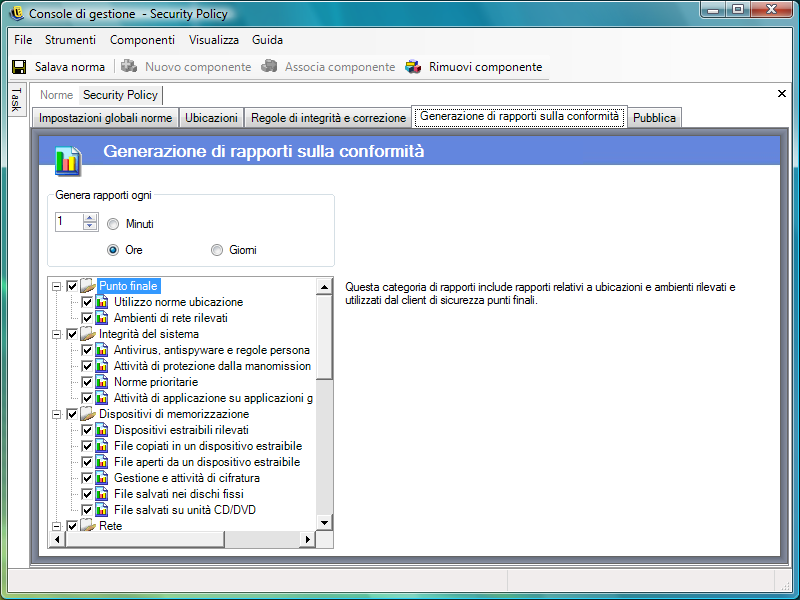
Task: Click the horizontal scroll left arrow
Action: pyautogui.click(x=57, y=539)
